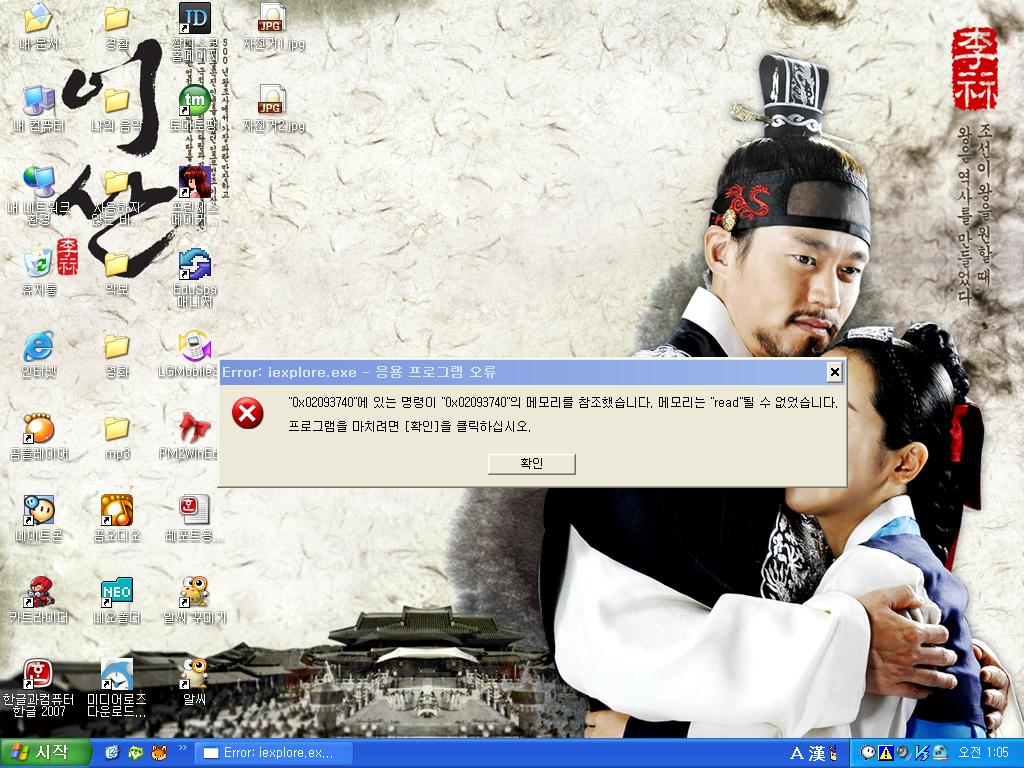
Task: Select the 프린세스 메이커 game shortcut
Action: 195,195
